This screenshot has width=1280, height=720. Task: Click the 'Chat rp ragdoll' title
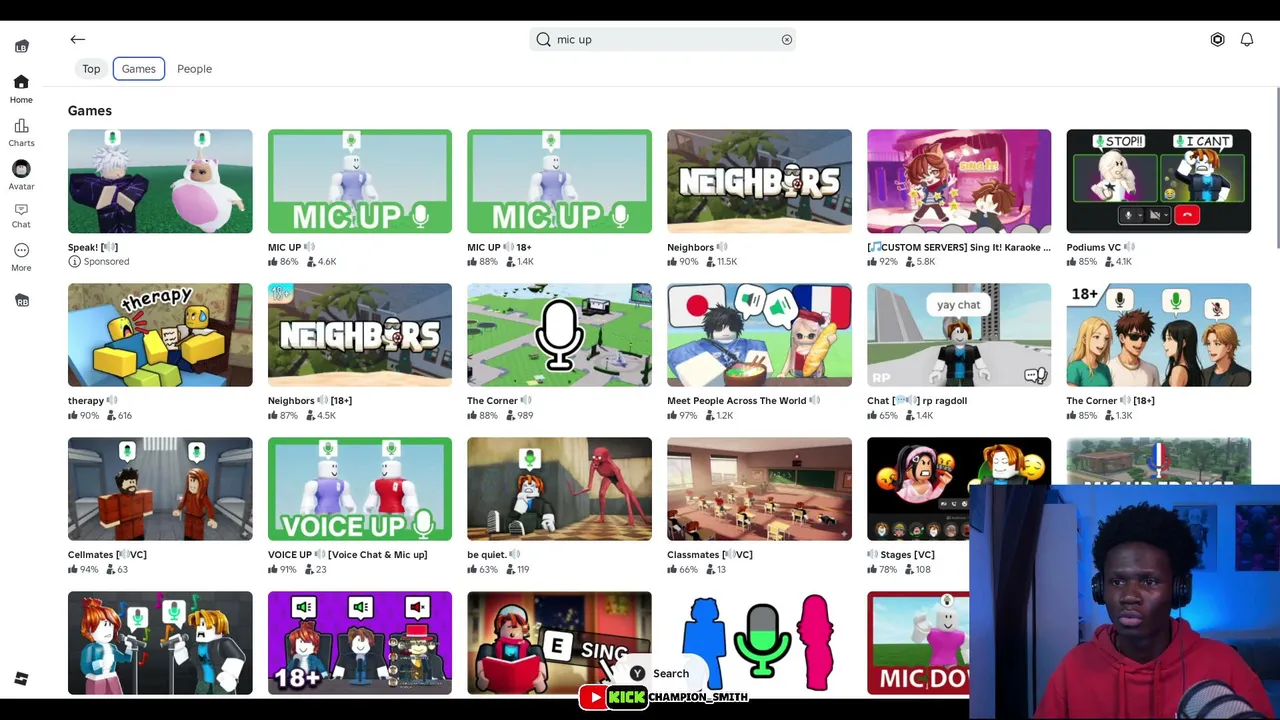[917, 401]
